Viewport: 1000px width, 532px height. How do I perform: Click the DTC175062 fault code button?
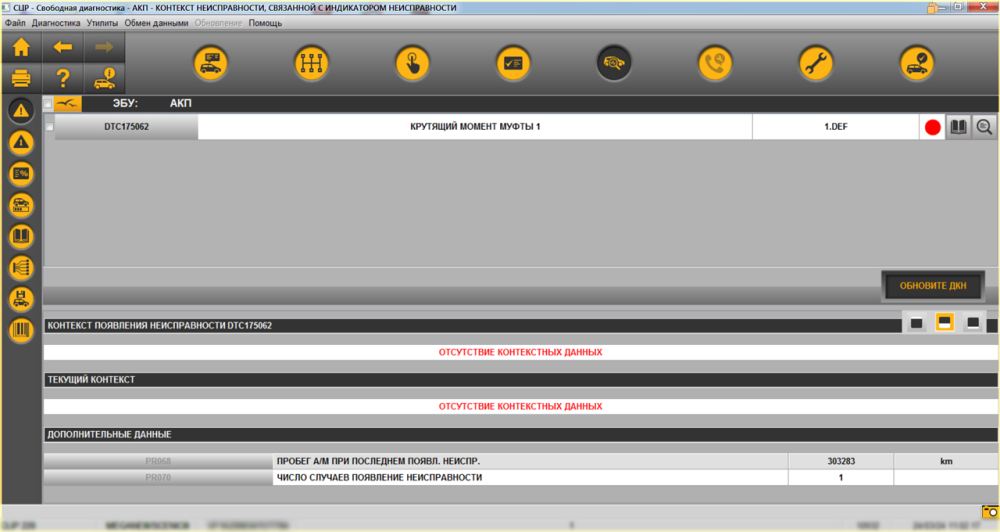(x=126, y=127)
